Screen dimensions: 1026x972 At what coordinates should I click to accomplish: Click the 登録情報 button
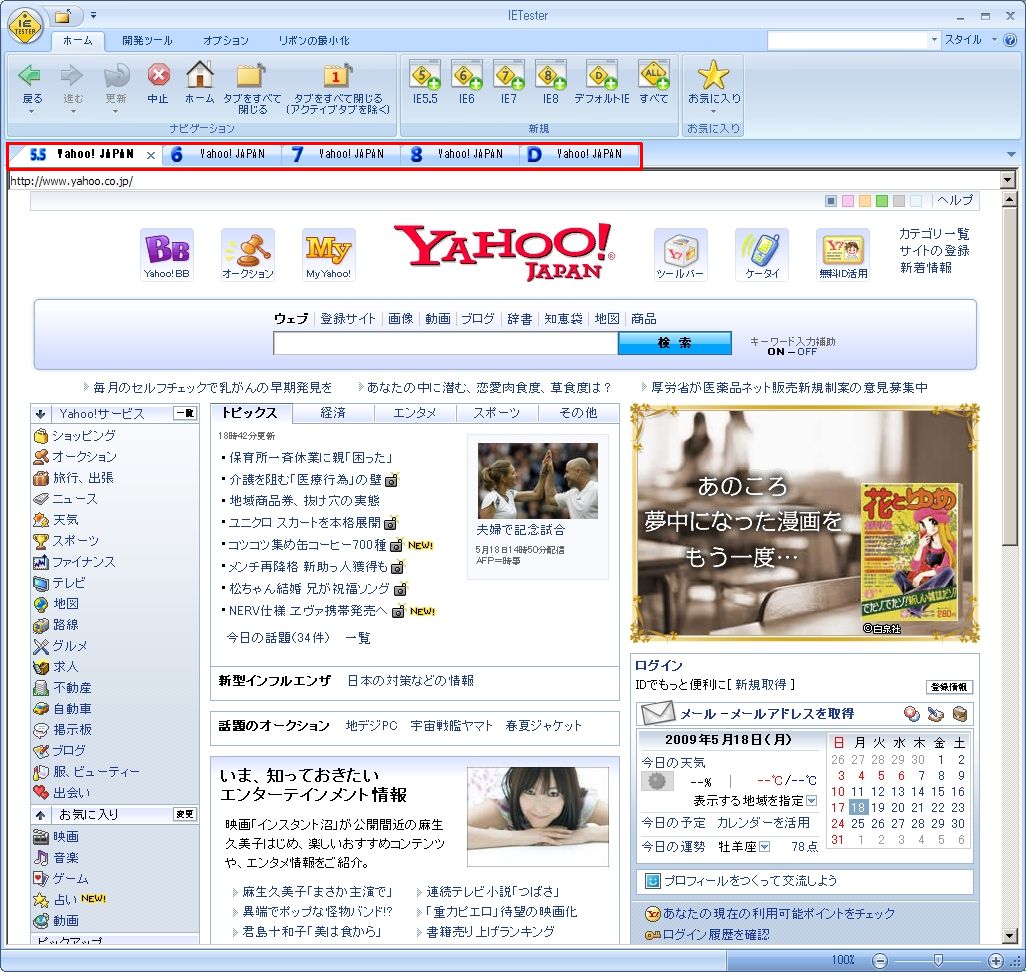[x=949, y=687]
